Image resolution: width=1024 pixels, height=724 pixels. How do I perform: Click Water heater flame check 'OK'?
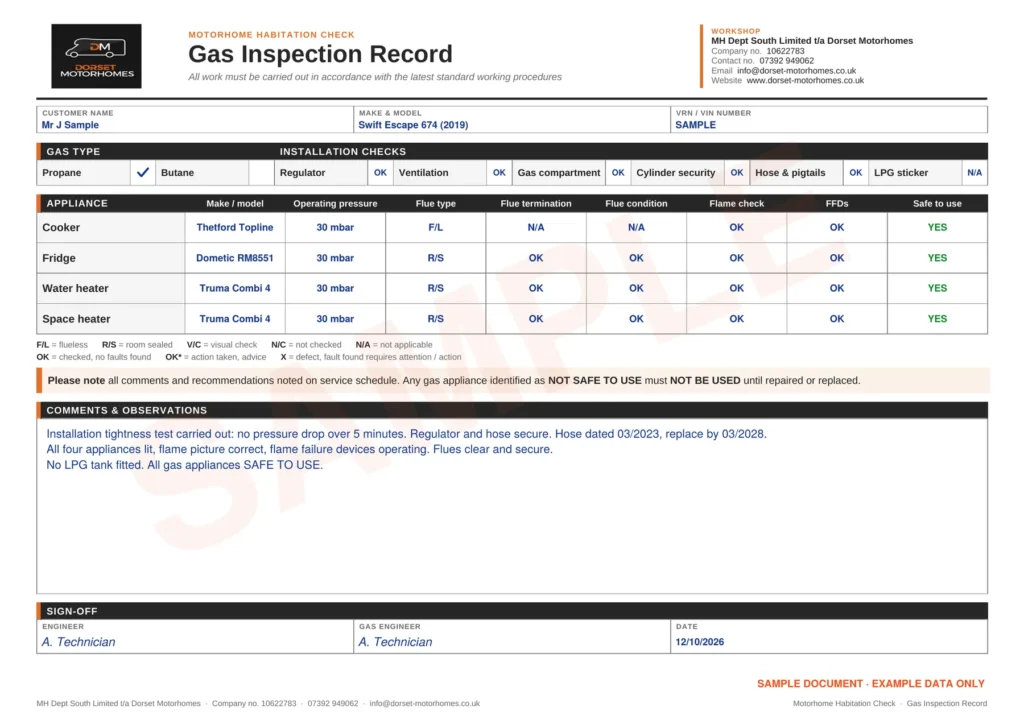(x=737, y=288)
